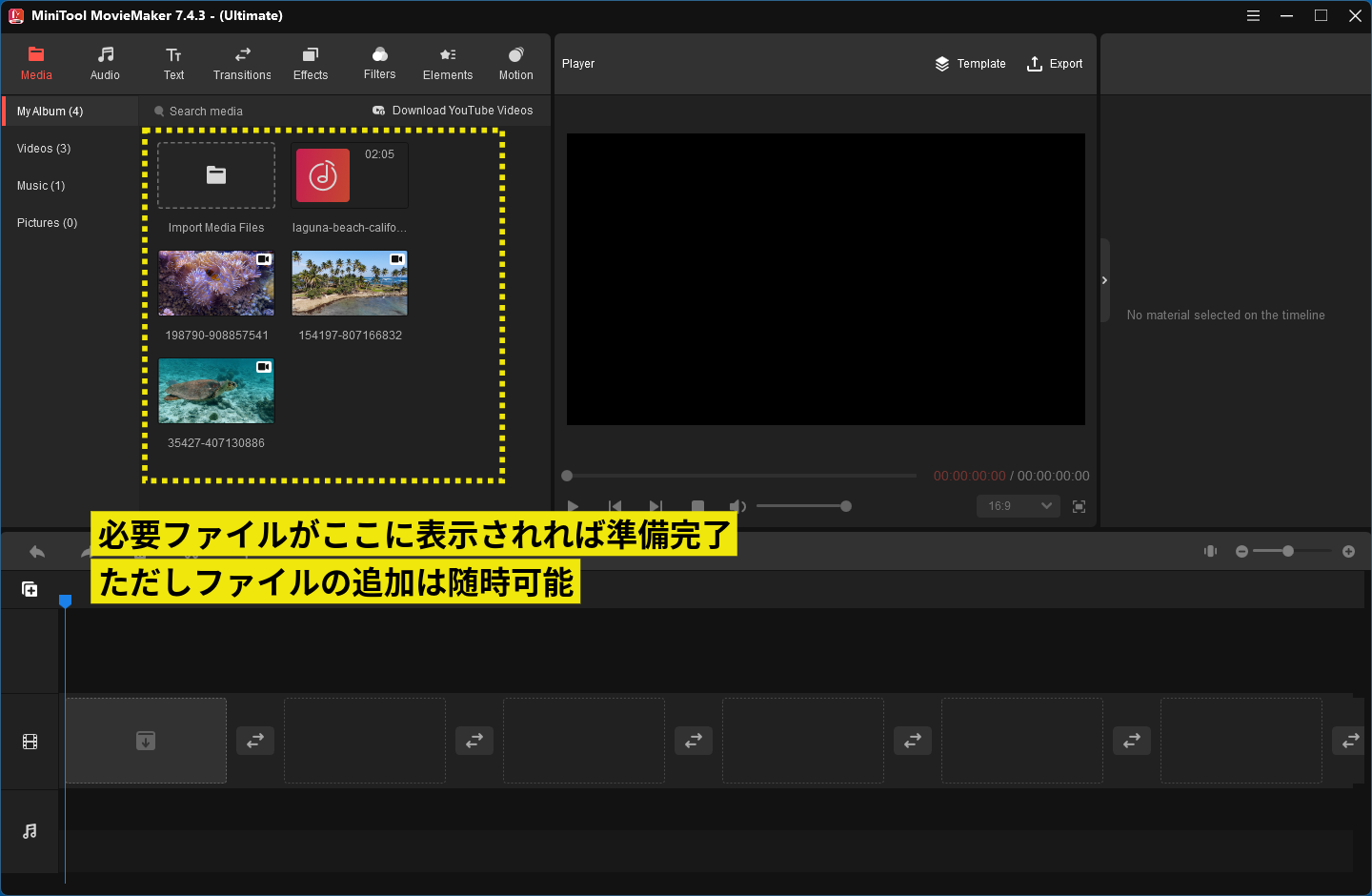Image resolution: width=1372 pixels, height=896 pixels.
Task: Select the coral video 198790-908857541 thumbnail
Action: click(216, 283)
